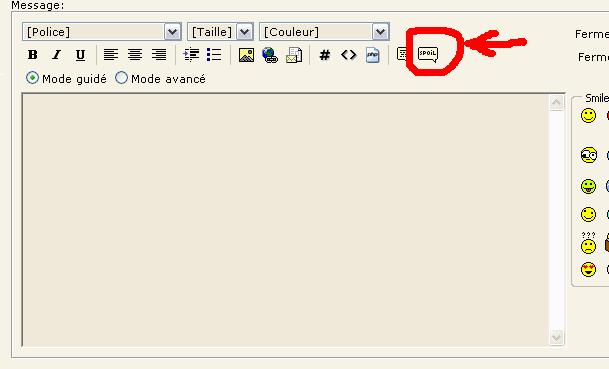Click the message box scroll-down arrow

(x=556, y=337)
